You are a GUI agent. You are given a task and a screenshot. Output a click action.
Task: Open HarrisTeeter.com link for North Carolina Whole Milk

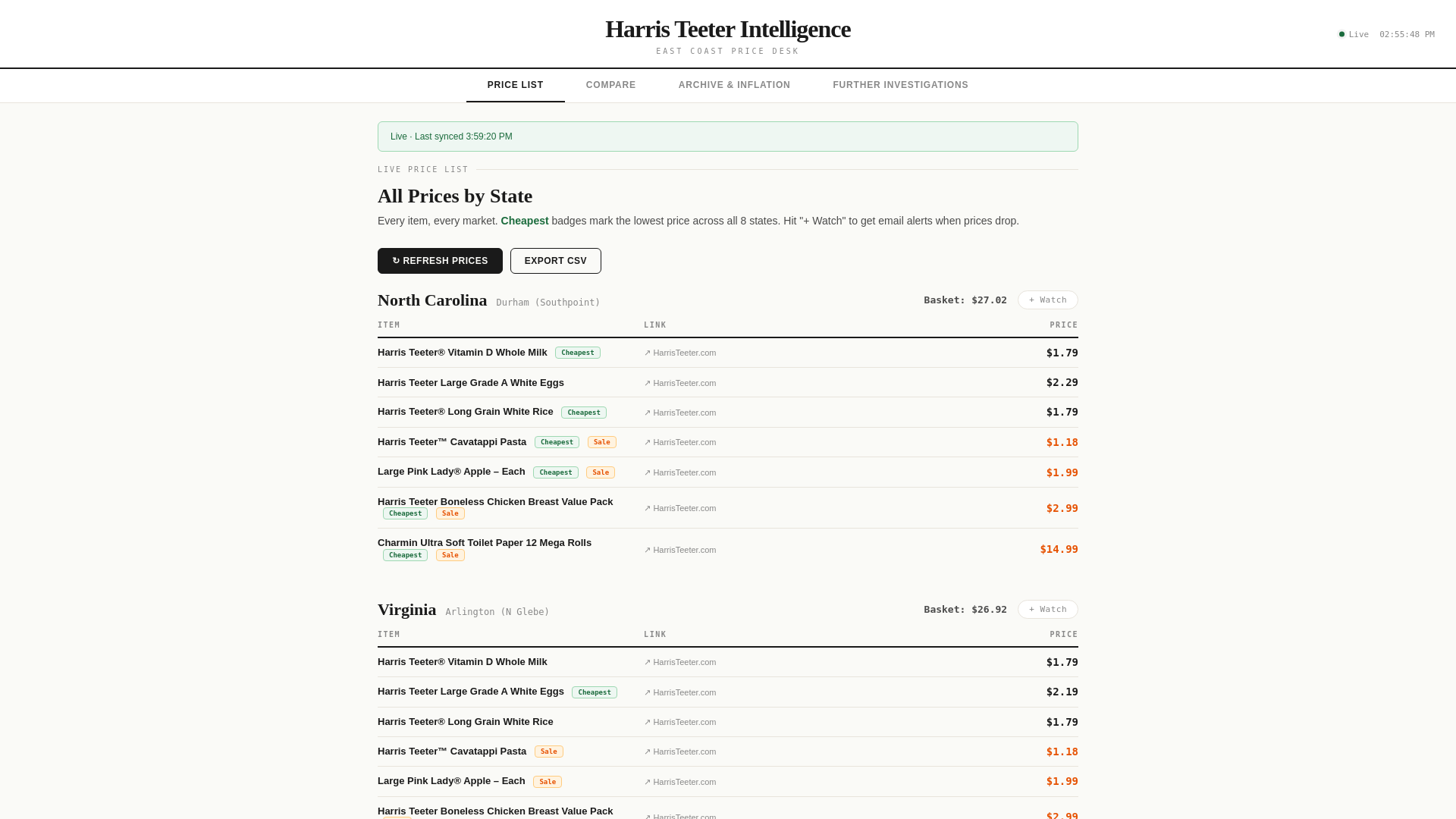coord(680,353)
